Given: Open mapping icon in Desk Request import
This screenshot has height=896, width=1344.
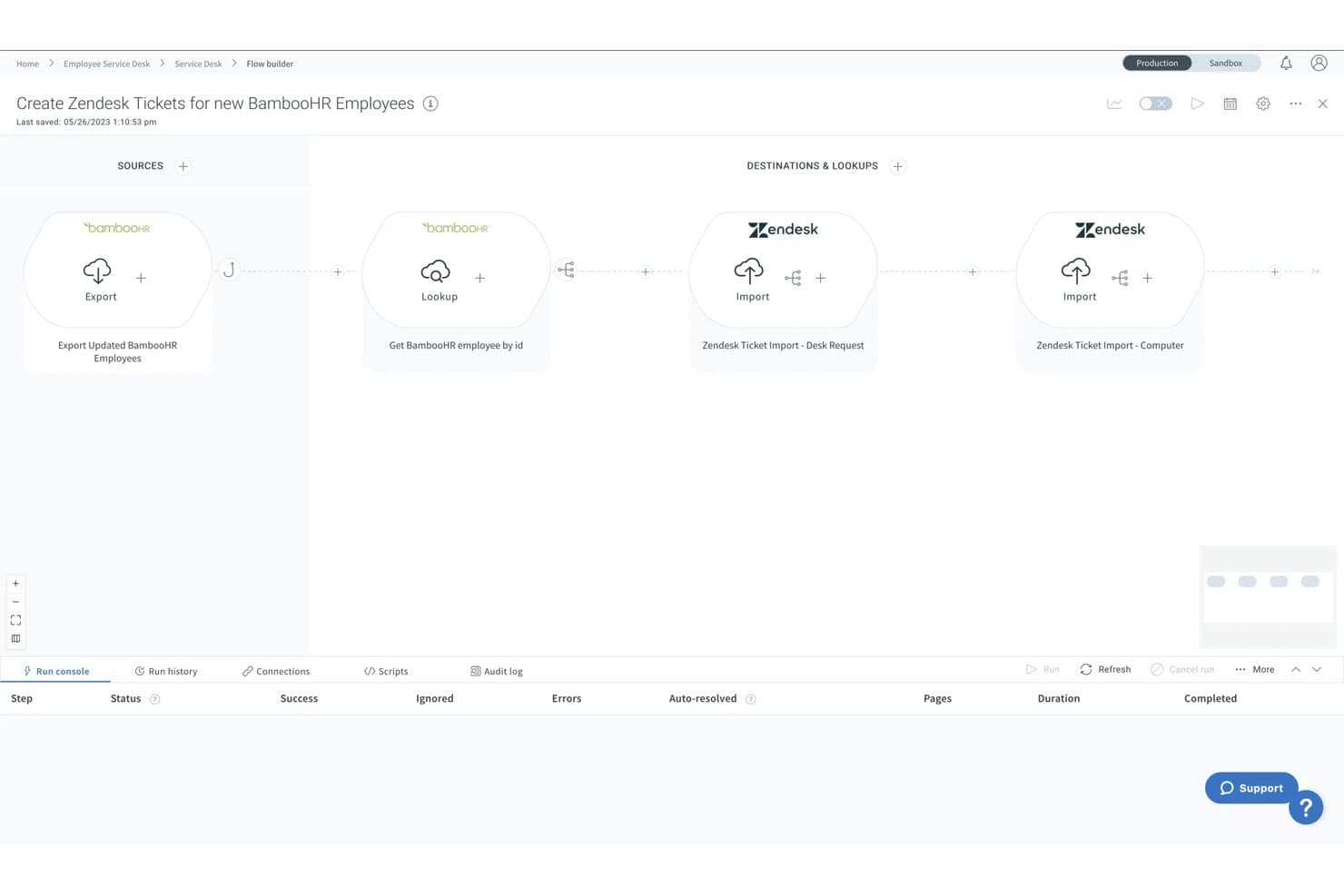Looking at the screenshot, I should tap(793, 278).
